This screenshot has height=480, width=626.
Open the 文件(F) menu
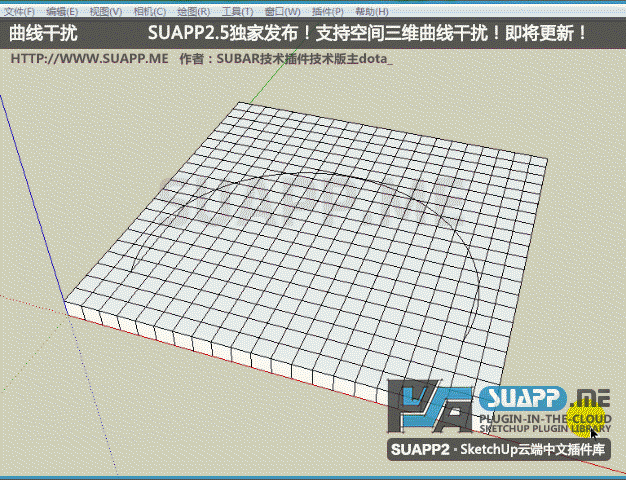click(x=19, y=12)
